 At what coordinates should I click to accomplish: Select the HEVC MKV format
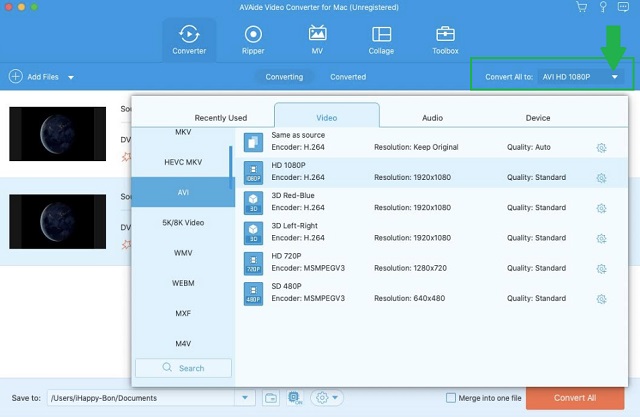click(x=183, y=162)
